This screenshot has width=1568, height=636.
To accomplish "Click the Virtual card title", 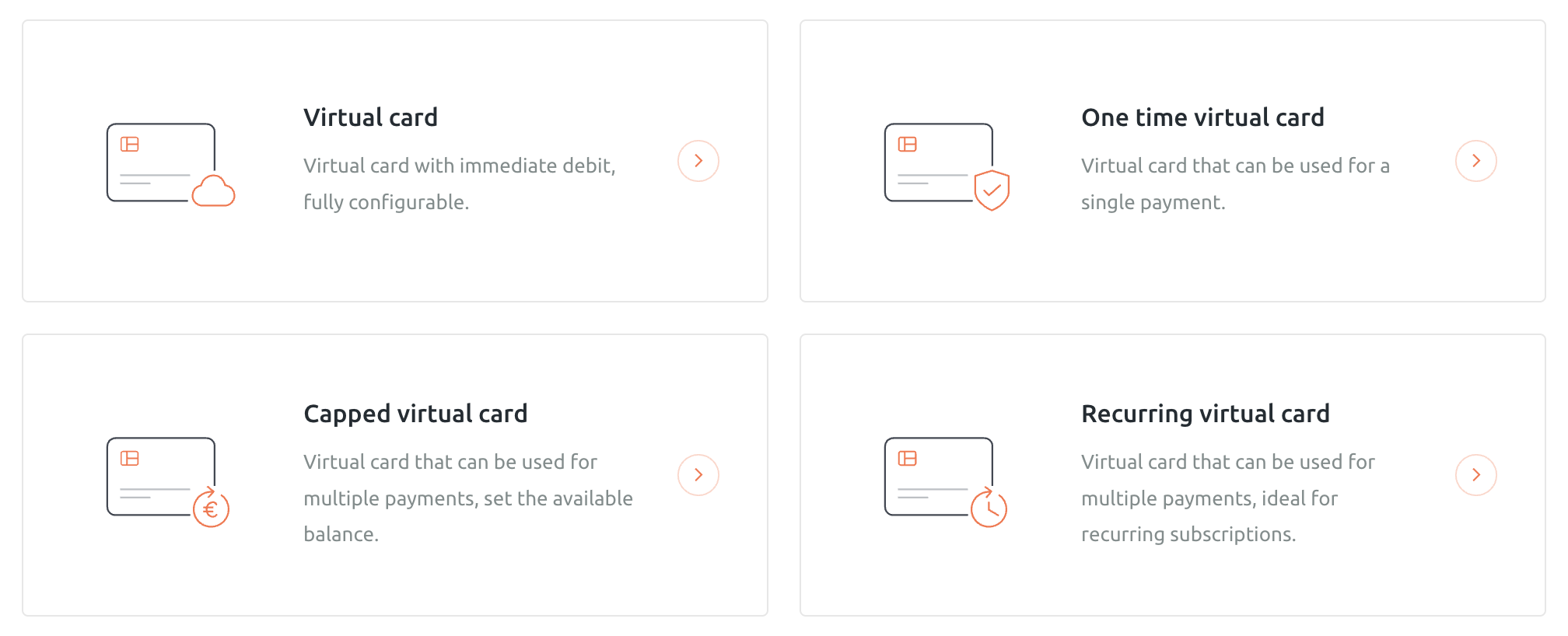I will click(370, 117).
